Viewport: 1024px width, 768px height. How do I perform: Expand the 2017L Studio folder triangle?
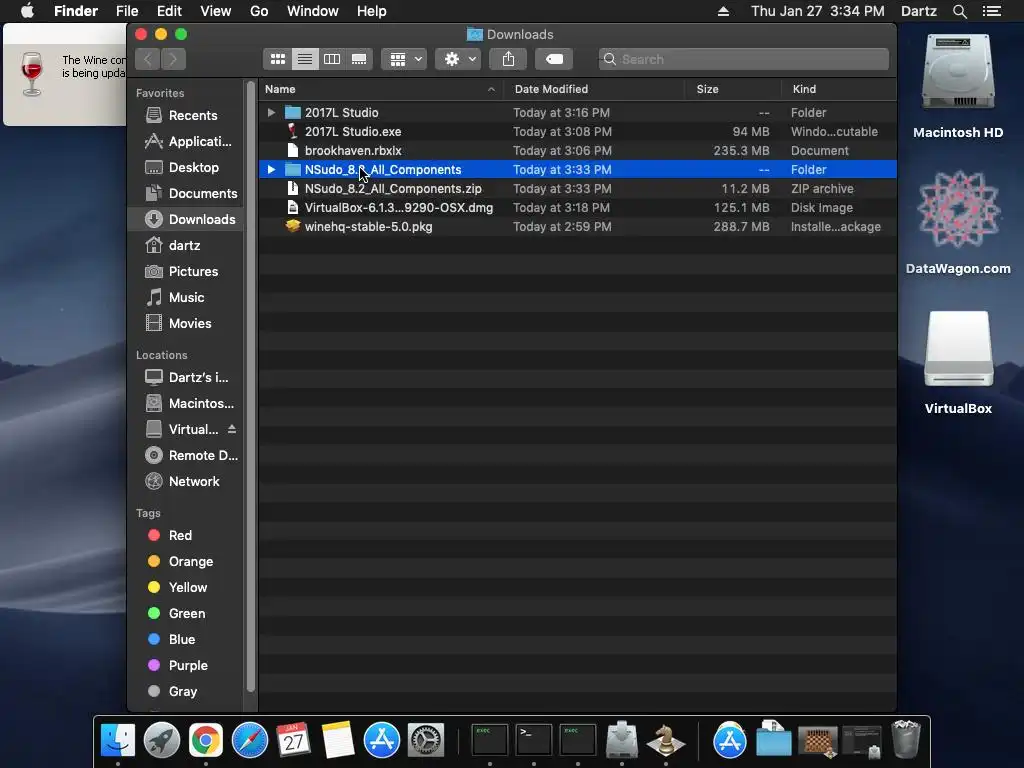(x=271, y=112)
